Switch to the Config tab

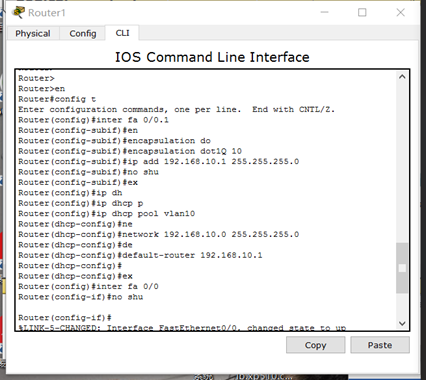83,34
